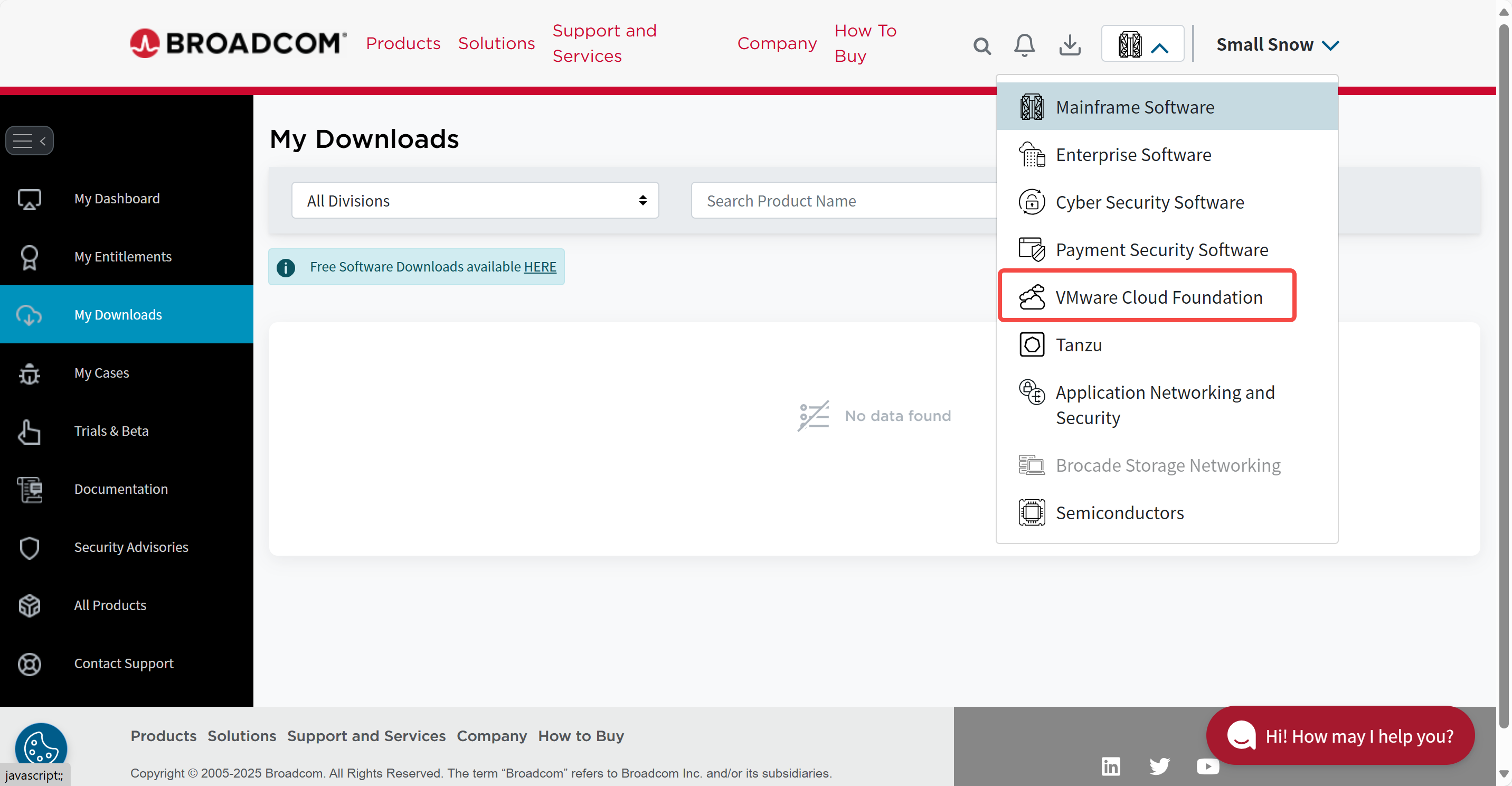Image resolution: width=1512 pixels, height=786 pixels.
Task: Collapse the division selector with the mainframe icon
Action: tap(1142, 43)
